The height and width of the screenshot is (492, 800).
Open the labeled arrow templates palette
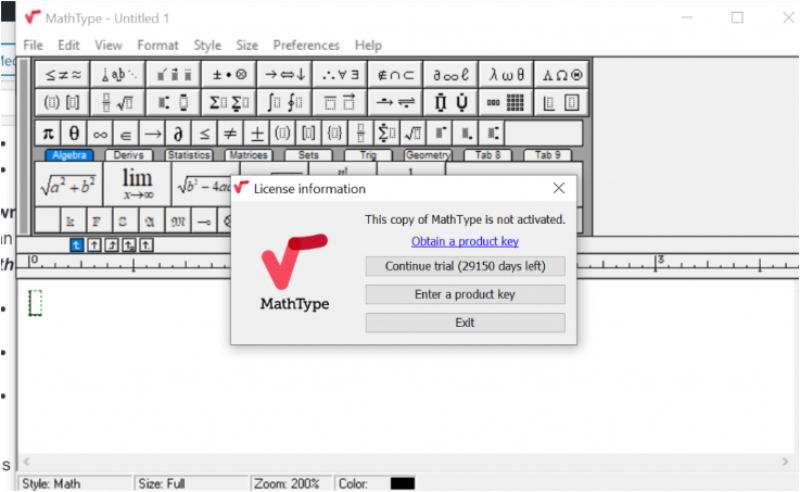tap(395, 103)
